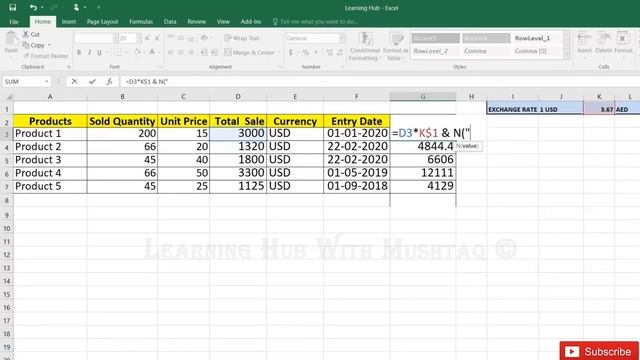640x360 pixels.
Task: Click the Comma Style icon
Action: click(316, 52)
